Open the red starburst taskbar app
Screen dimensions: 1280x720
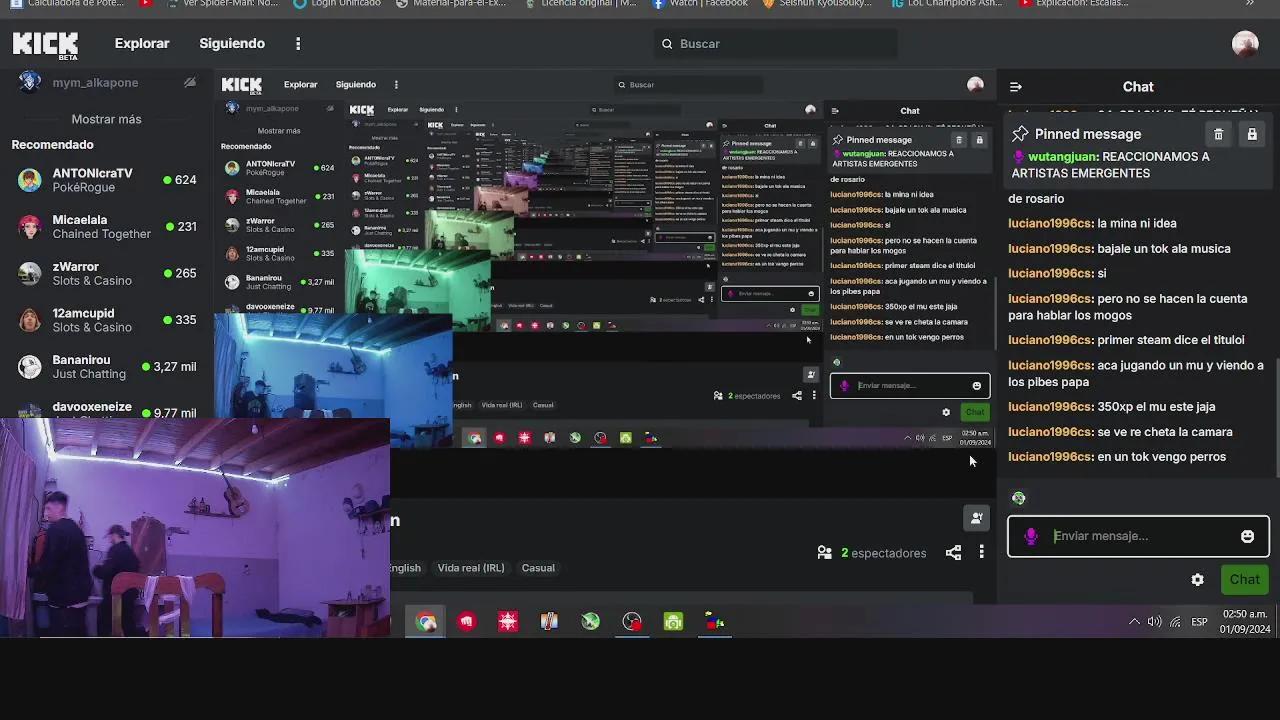(x=508, y=622)
